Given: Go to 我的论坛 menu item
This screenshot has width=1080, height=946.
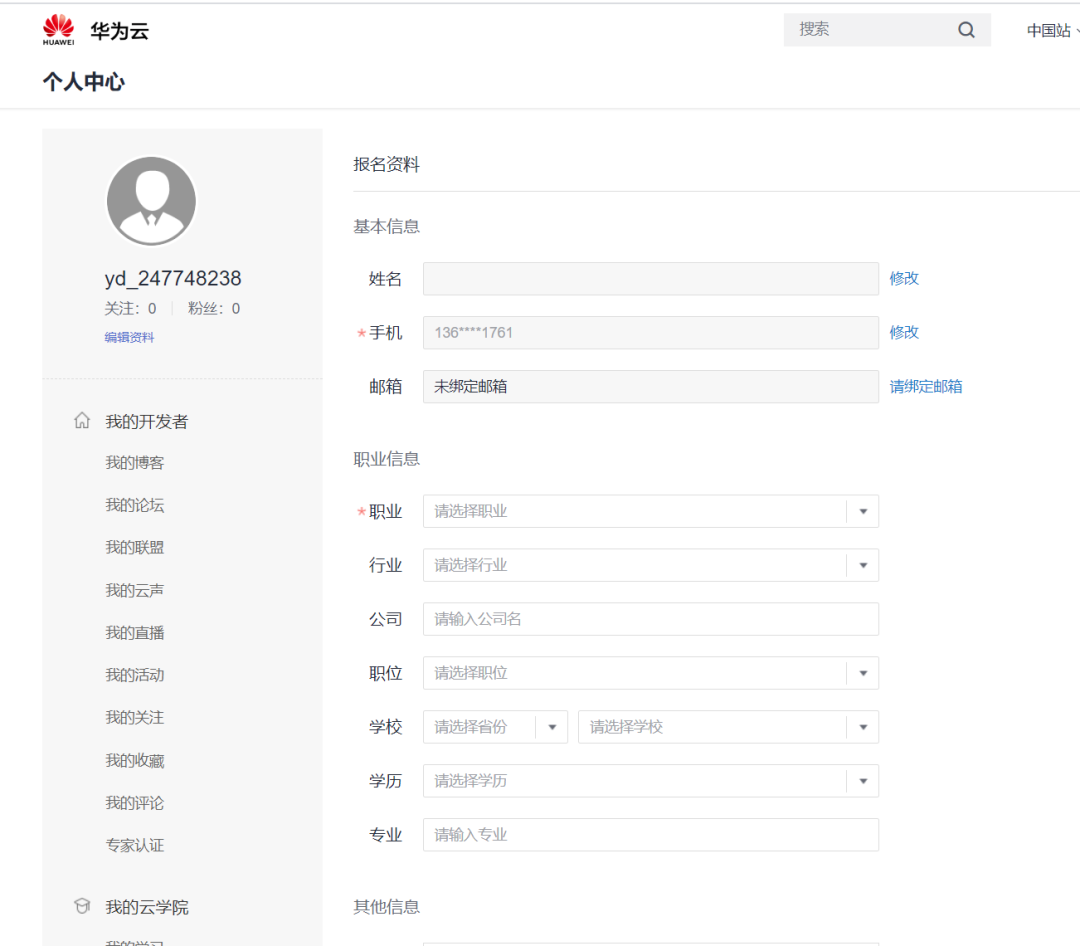Looking at the screenshot, I should [x=134, y=505].
